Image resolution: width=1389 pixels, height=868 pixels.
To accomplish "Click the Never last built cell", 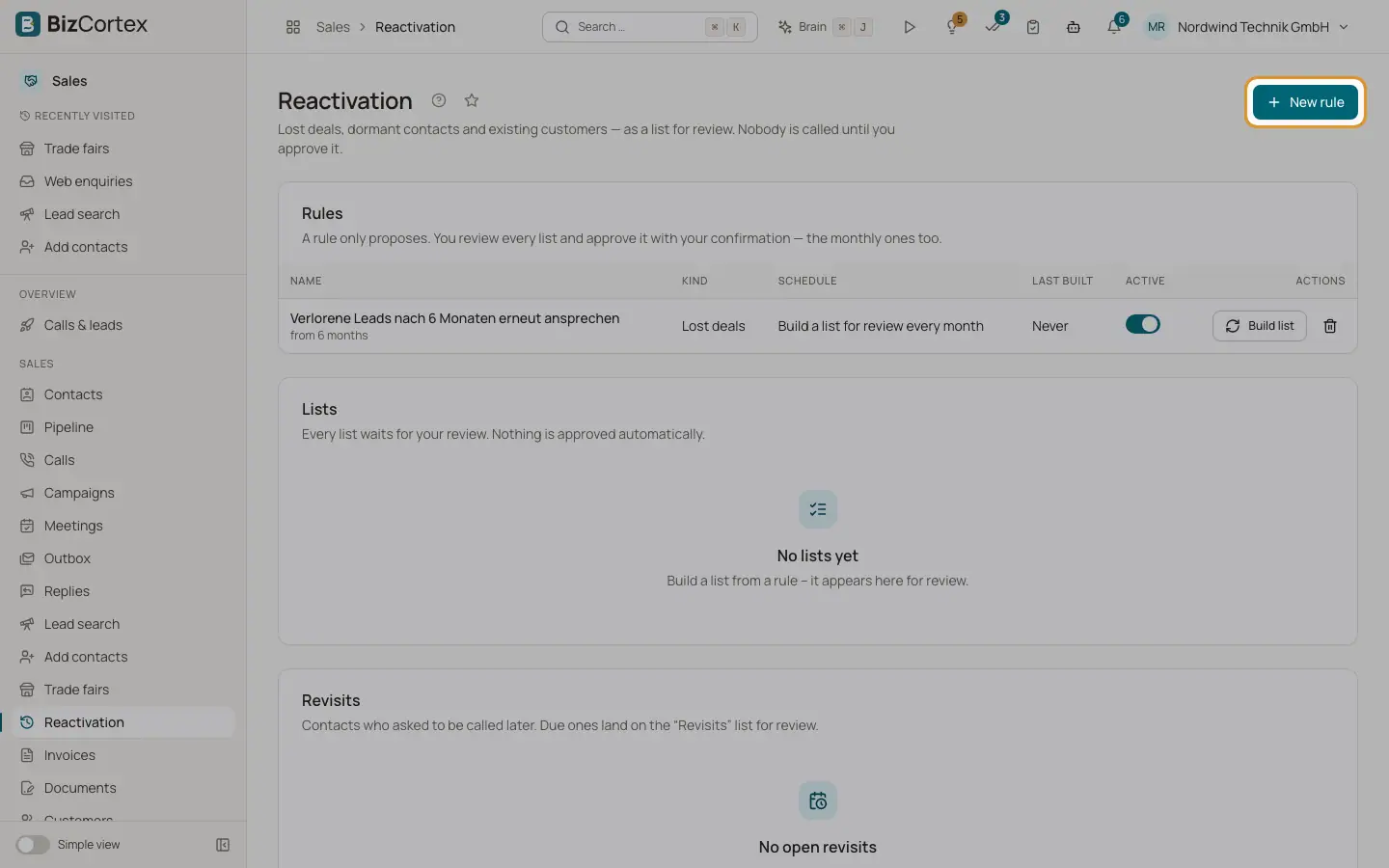I will (x=1049, y=326).
